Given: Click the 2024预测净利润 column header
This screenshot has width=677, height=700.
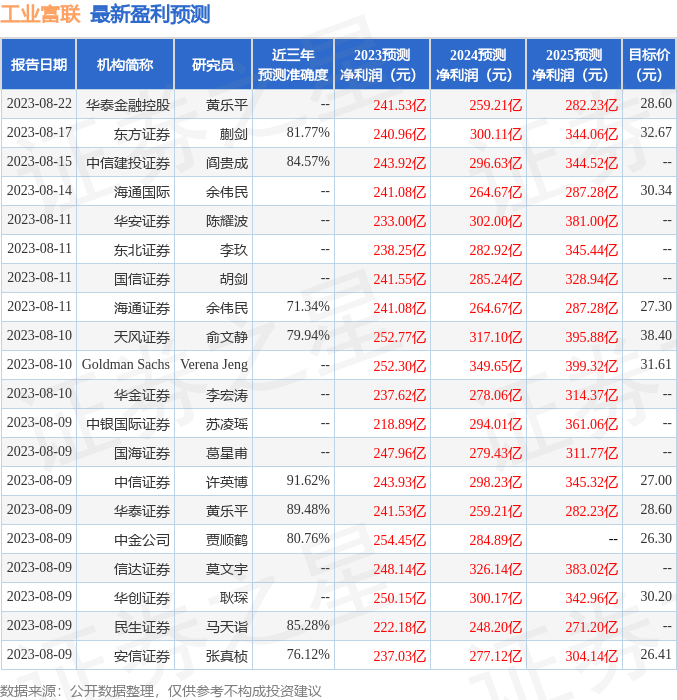Looking at the screenshot, I should point(478,65).
